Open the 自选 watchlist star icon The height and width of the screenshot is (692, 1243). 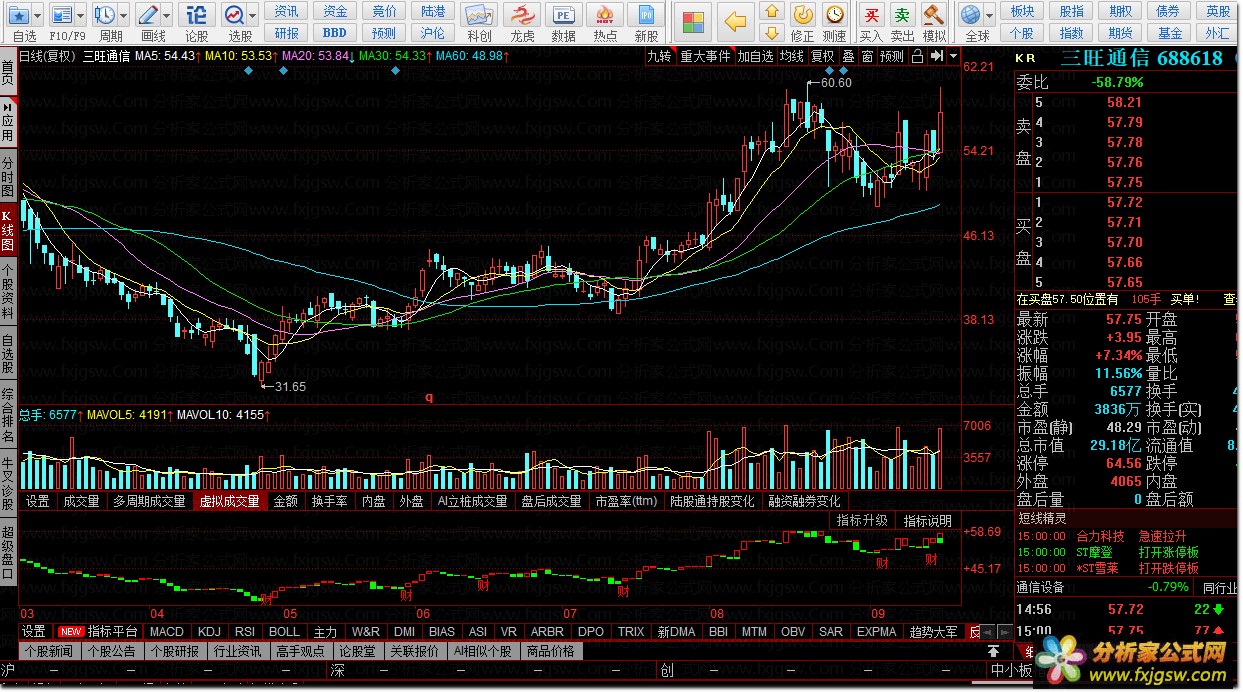[19, 14]
